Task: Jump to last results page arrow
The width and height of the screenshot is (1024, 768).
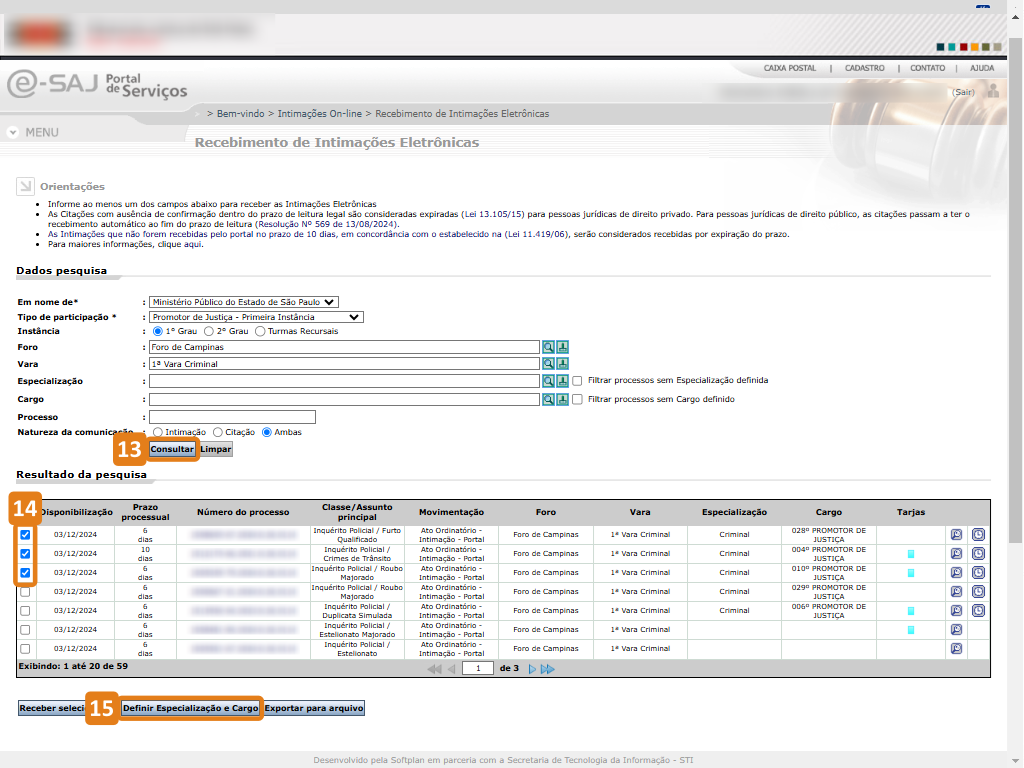Action: tap(548, 669)
